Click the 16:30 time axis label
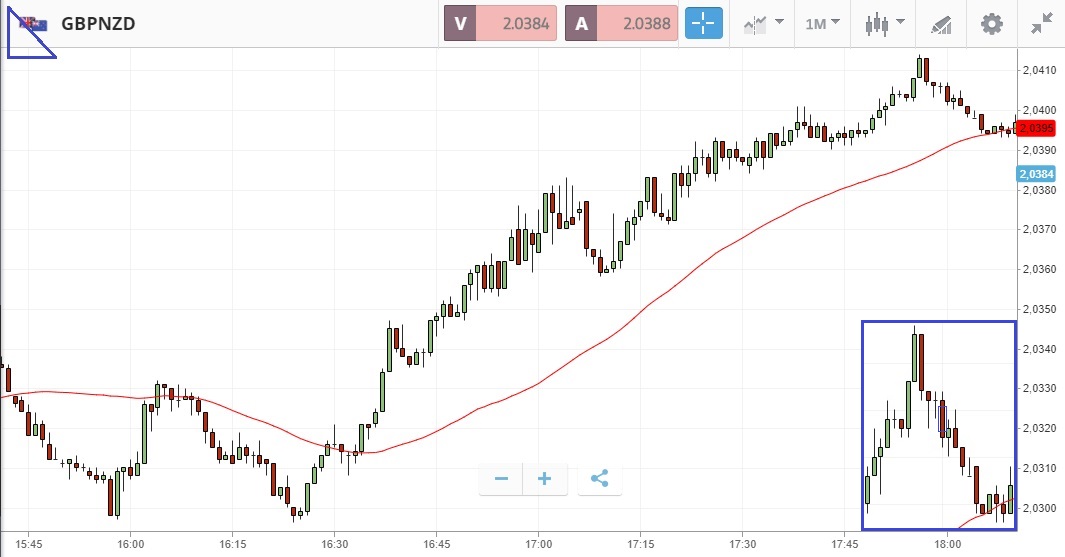 [x=334, y=545]
